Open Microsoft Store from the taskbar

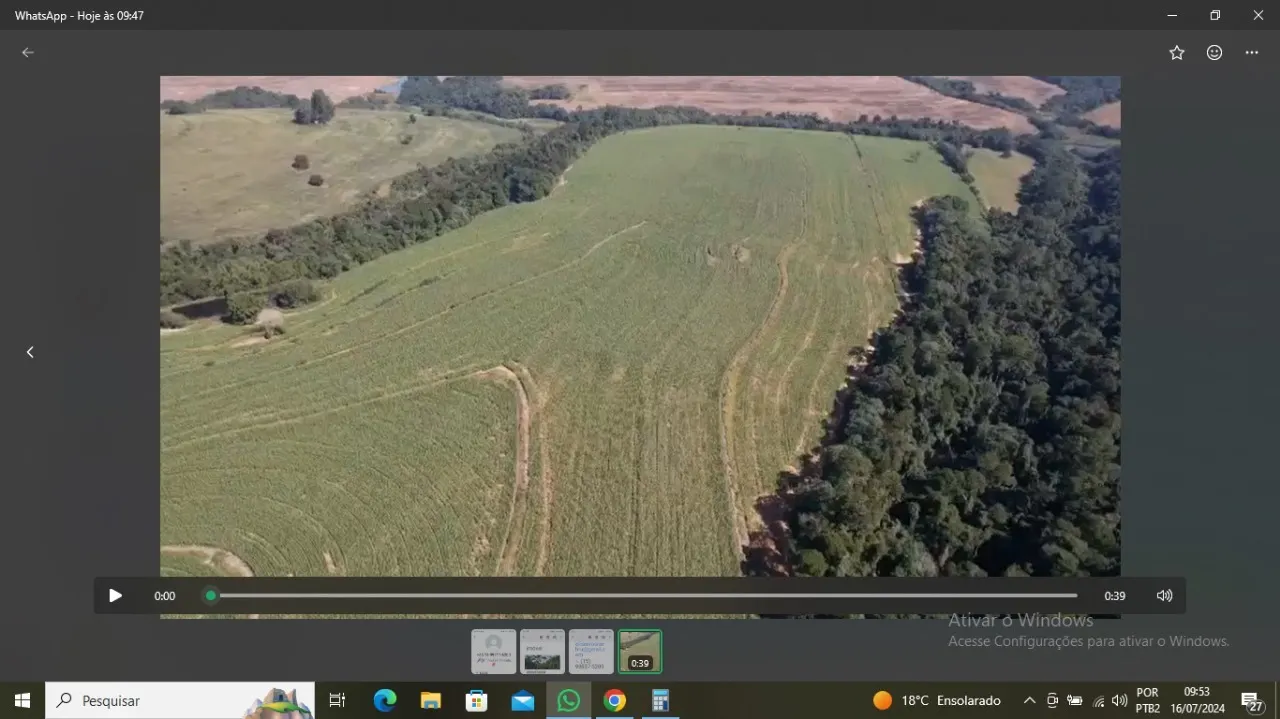(x=477, y=701)
